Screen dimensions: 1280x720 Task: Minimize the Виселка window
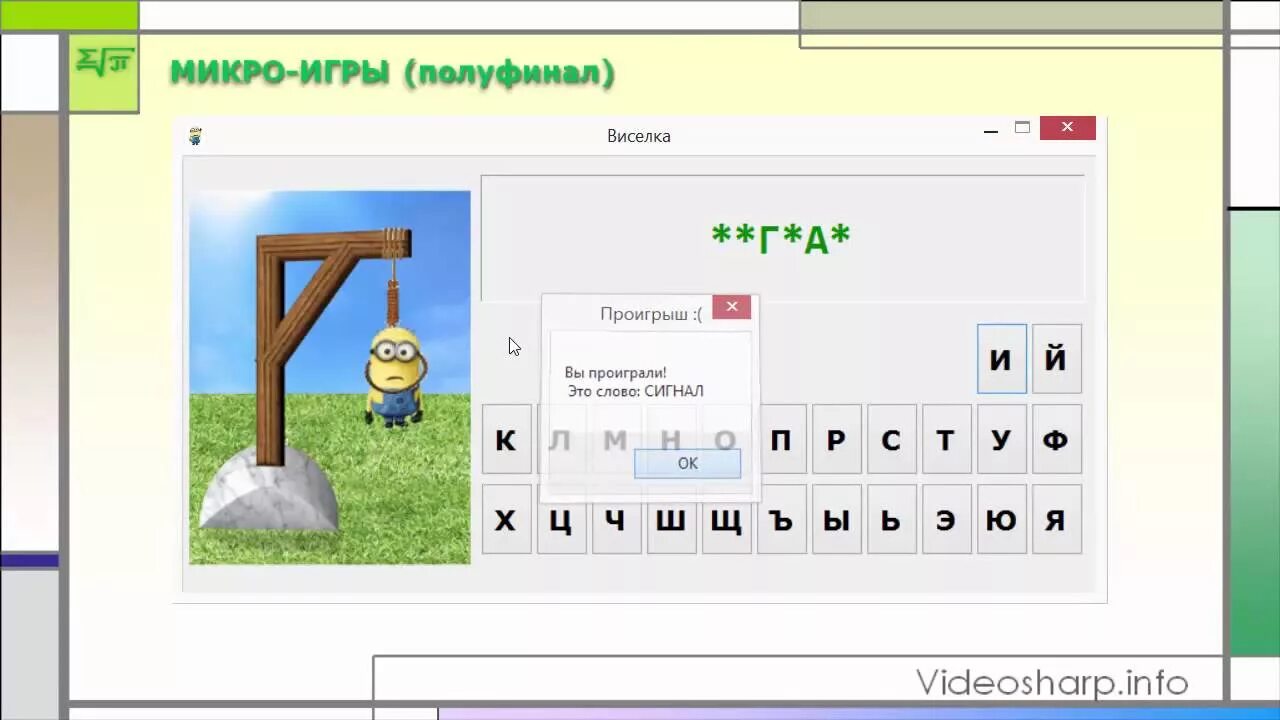coord(991,129)
